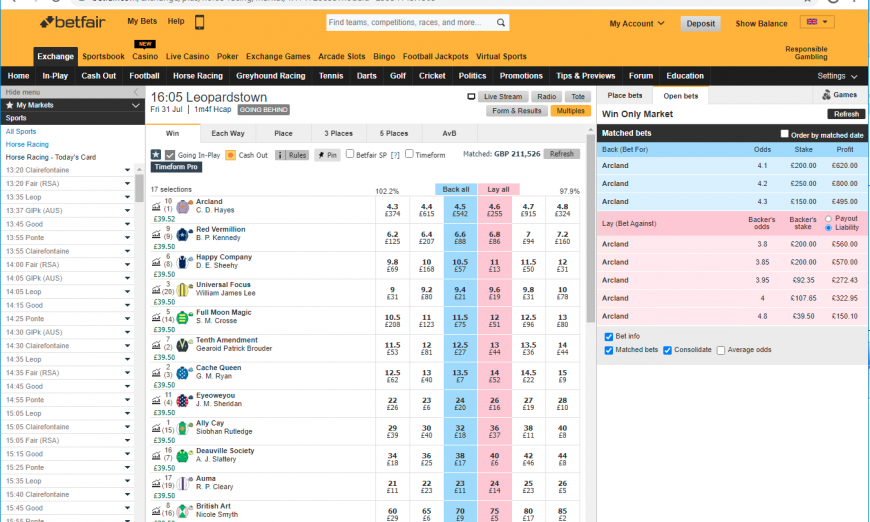Switch to the Place bets tab
The image size is (870, 522).
[x=625, y=95]
